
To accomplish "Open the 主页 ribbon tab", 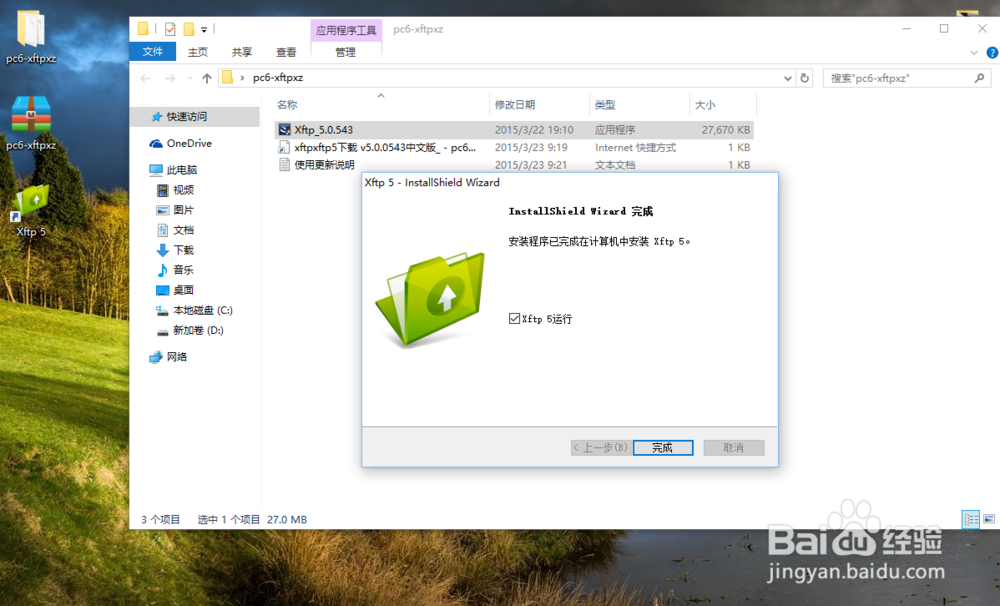I will point(198,52).
